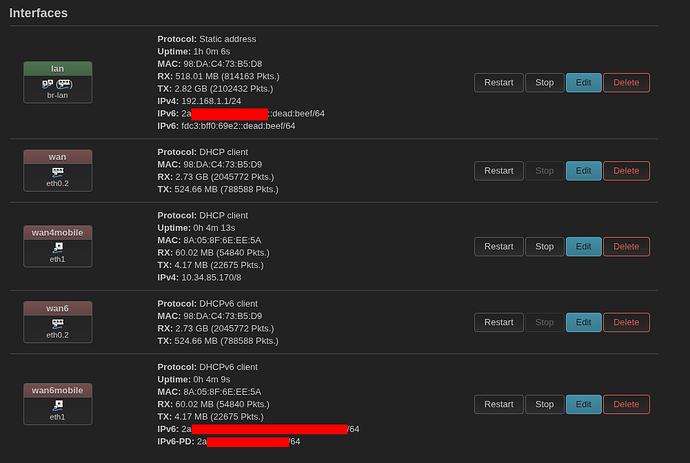Restart the lan interface
690x463 pixels.
pos(499,83)
